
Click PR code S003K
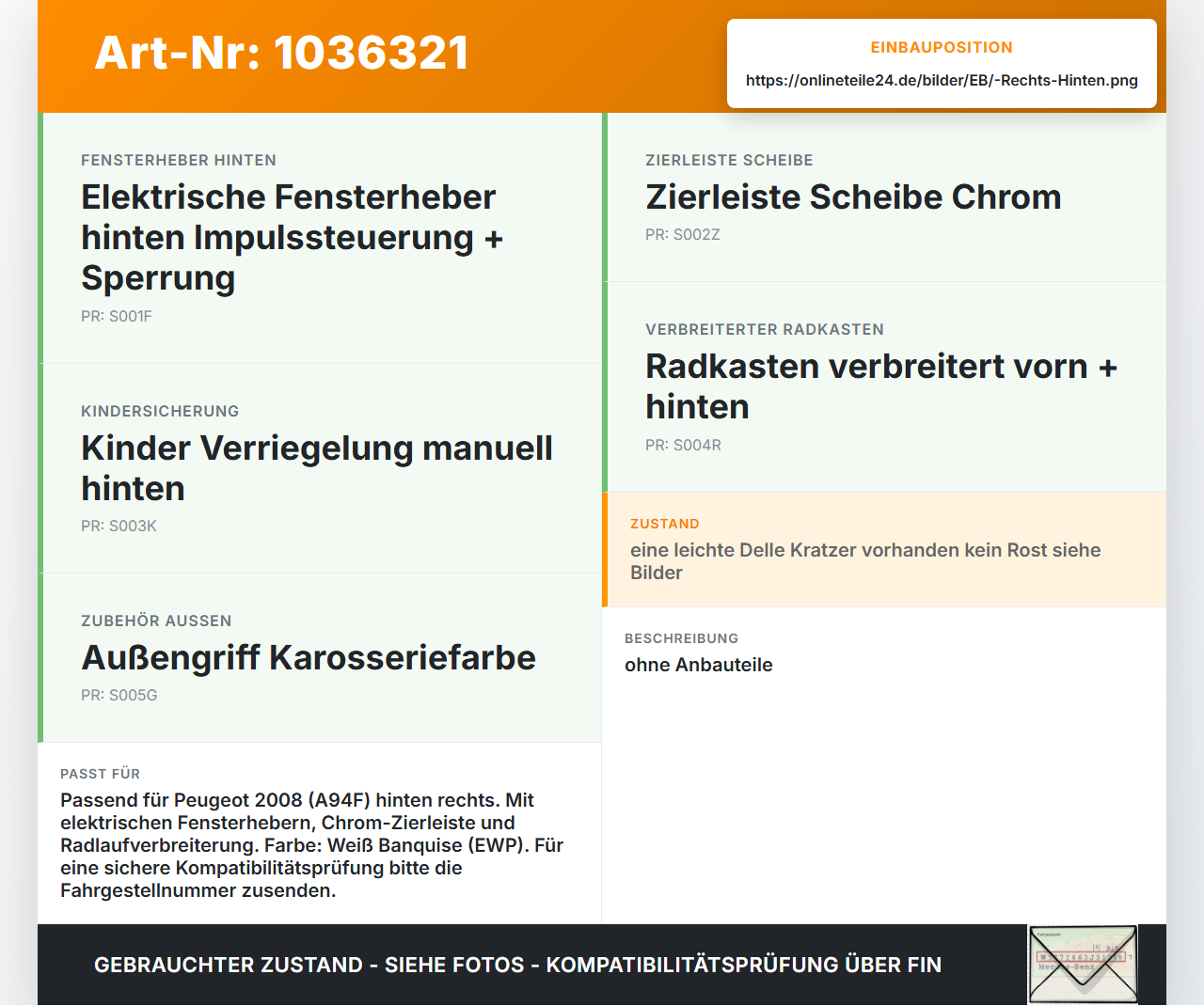point(119,526)
